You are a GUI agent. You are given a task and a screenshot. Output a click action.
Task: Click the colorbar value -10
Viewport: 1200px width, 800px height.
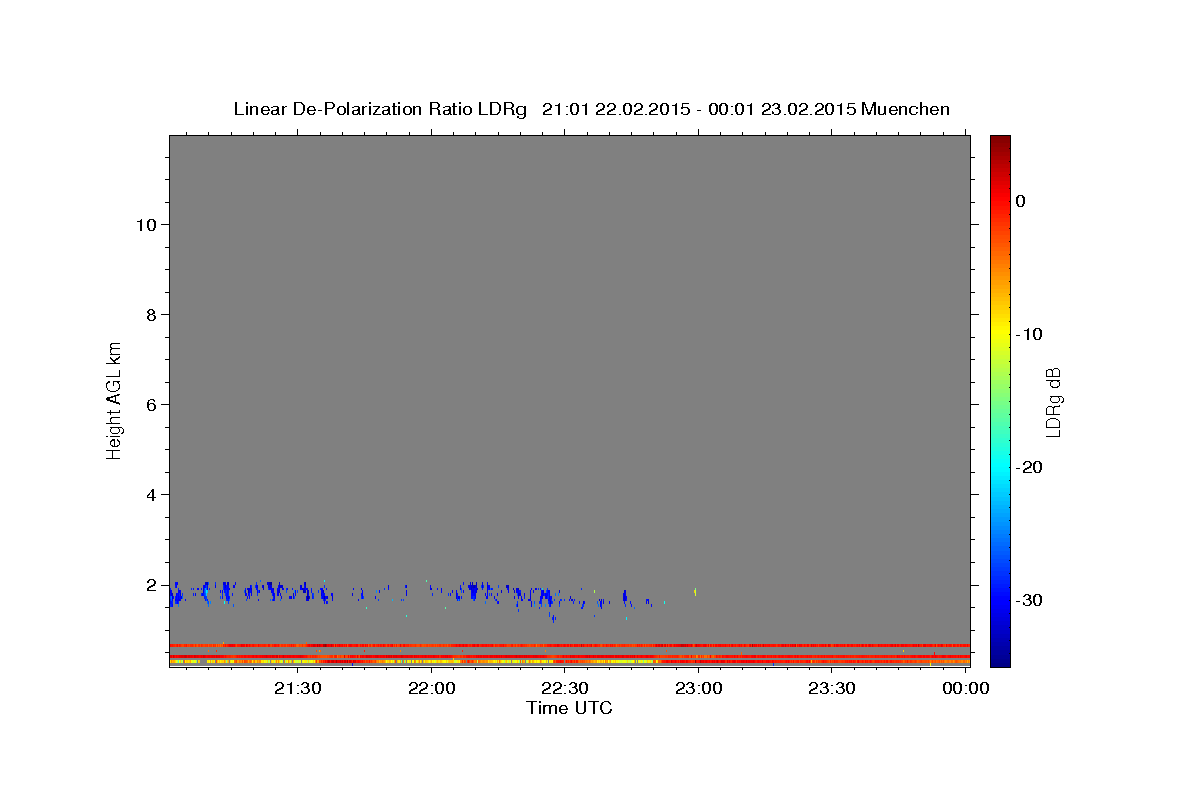tap(1030, 334)
